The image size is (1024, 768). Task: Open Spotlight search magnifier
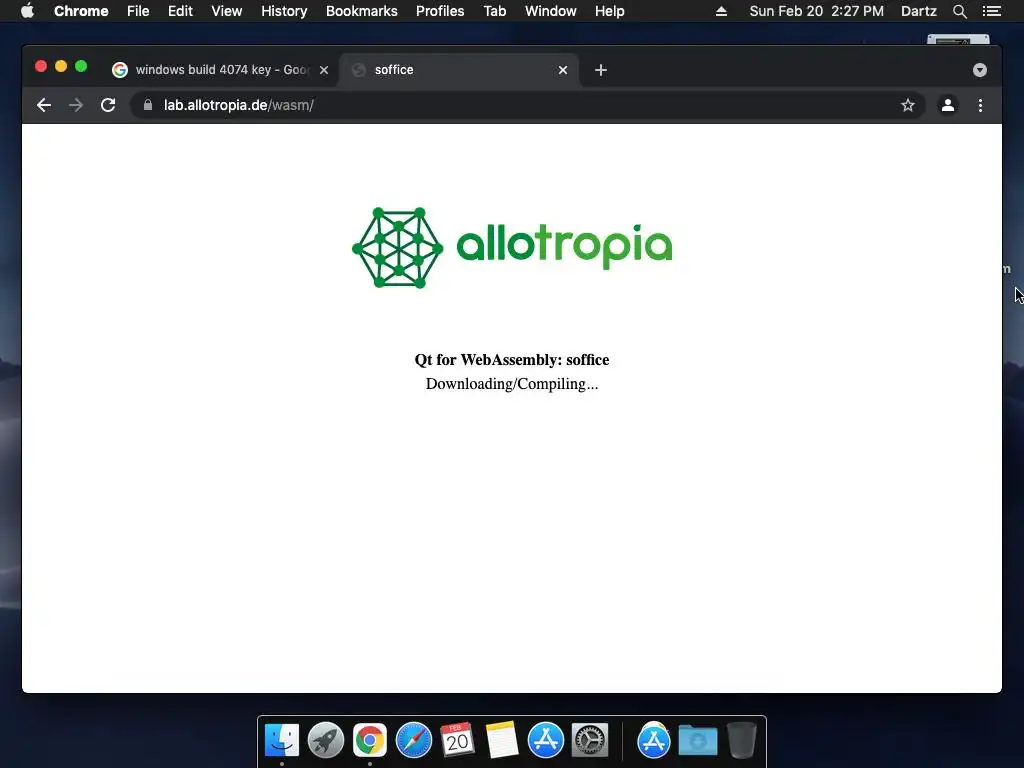coord(959,11)
